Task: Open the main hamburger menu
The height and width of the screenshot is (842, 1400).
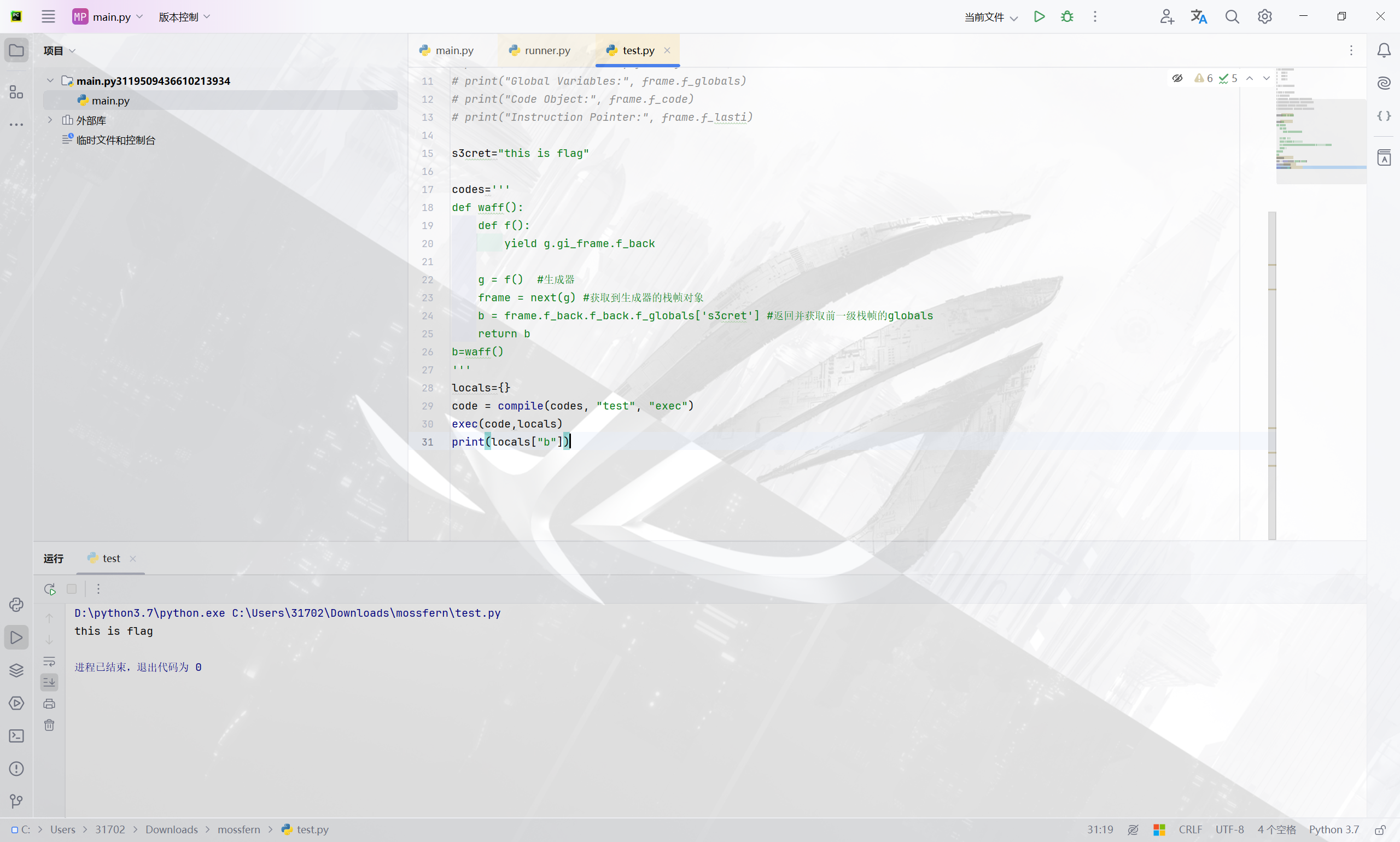Action: tap(48, 16)
